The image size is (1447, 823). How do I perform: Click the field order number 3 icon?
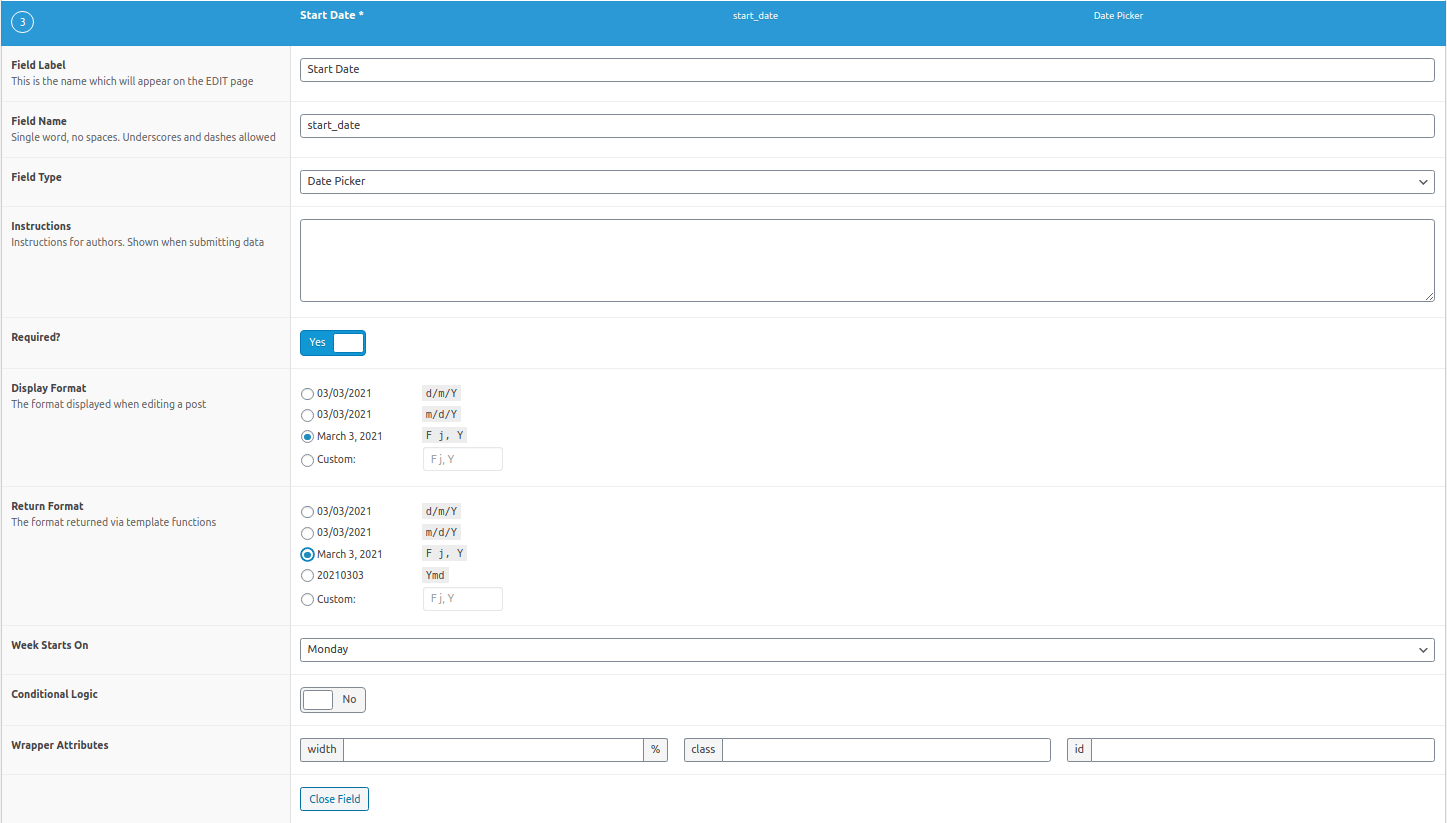click(x=22, y=21)
